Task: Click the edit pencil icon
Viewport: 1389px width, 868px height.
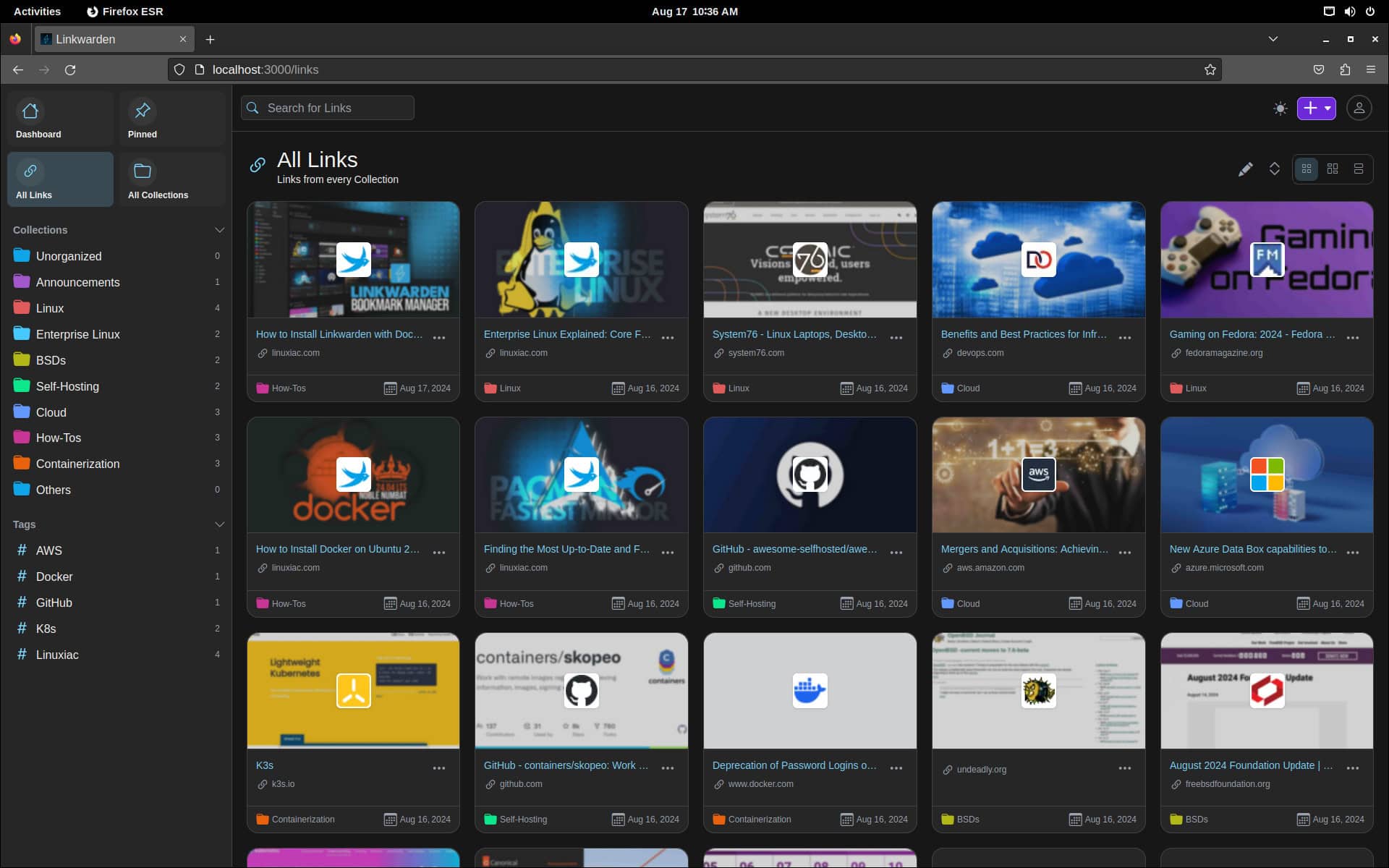Action: pyautogui.click(x=1245, y=169)
